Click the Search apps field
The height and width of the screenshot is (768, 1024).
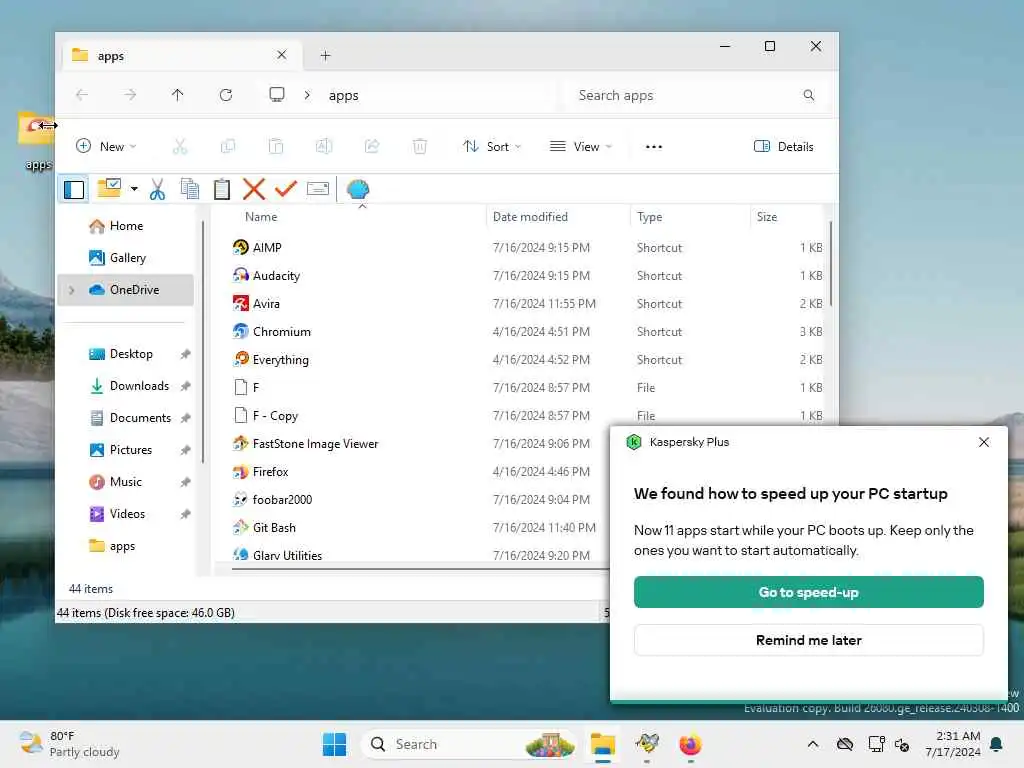point(696,95)
